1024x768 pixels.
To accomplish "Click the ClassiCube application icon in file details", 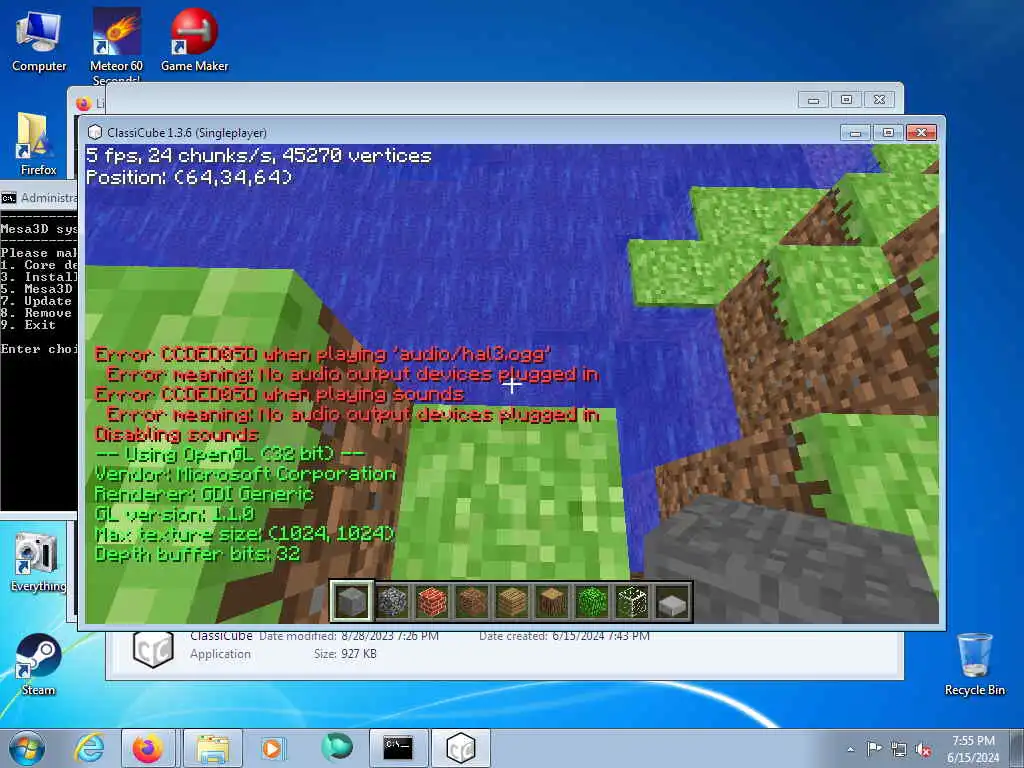I will click(x=153, y=648).
